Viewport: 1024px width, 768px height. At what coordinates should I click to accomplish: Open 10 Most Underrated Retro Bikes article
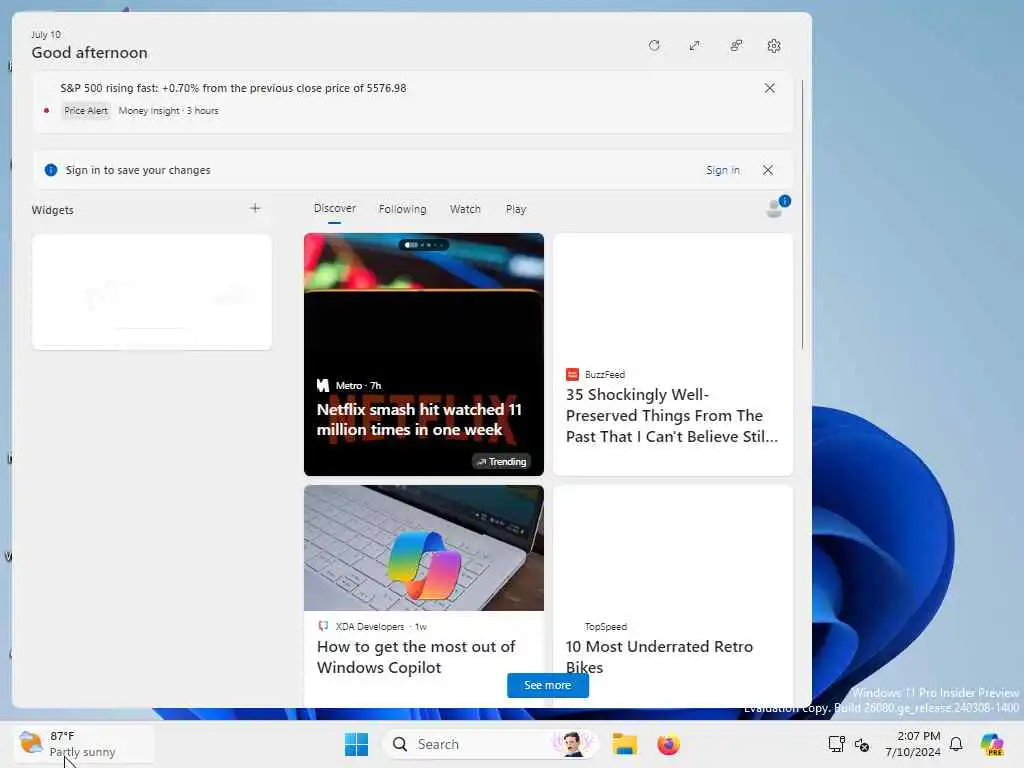pos(659,657)
